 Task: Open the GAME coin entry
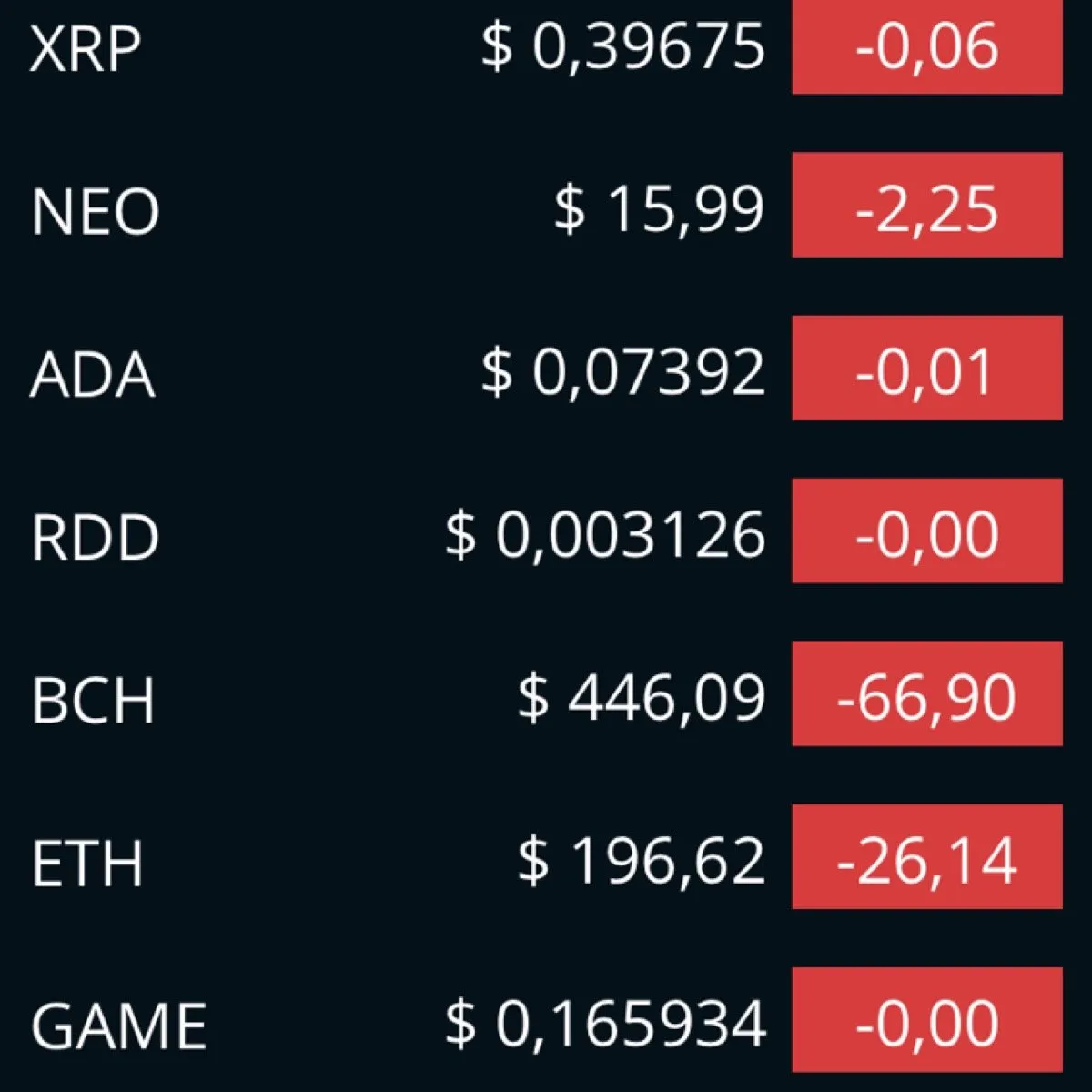546,1020
